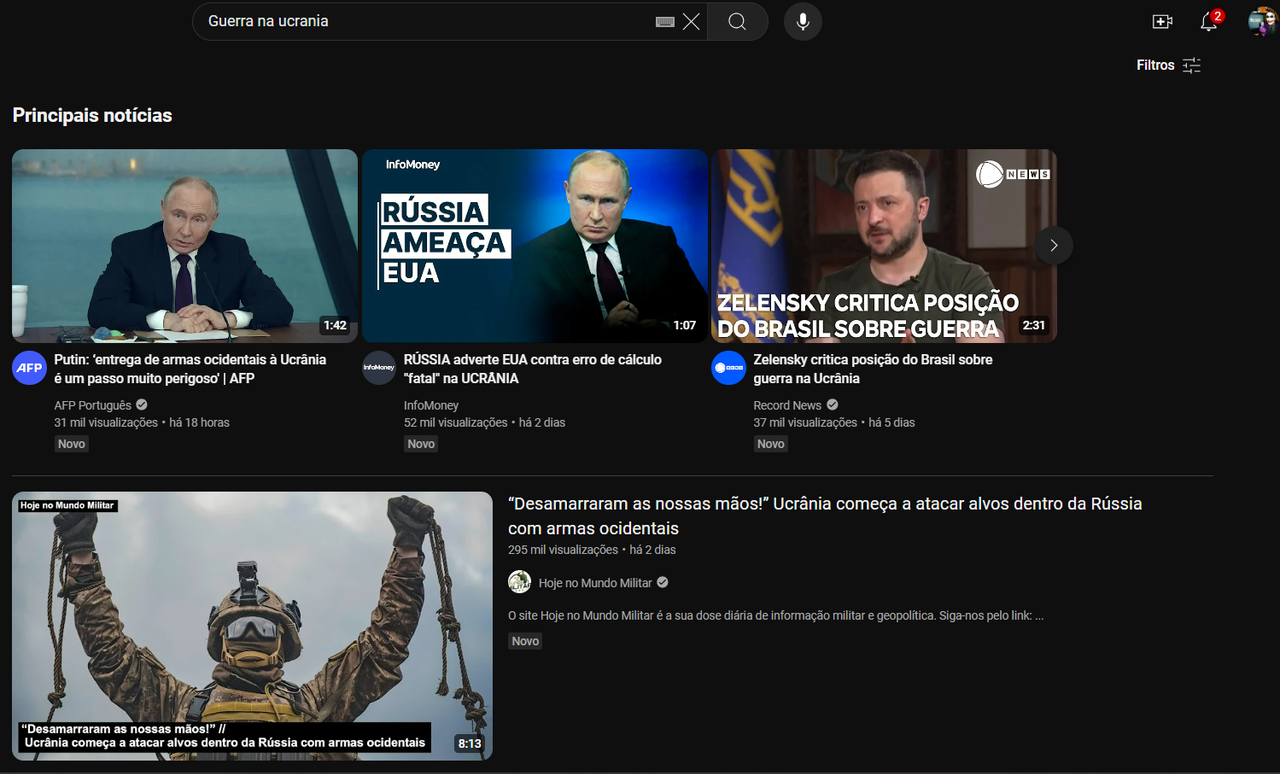
Task: Click the 1:07 duration badge
Action: point(684,326)
